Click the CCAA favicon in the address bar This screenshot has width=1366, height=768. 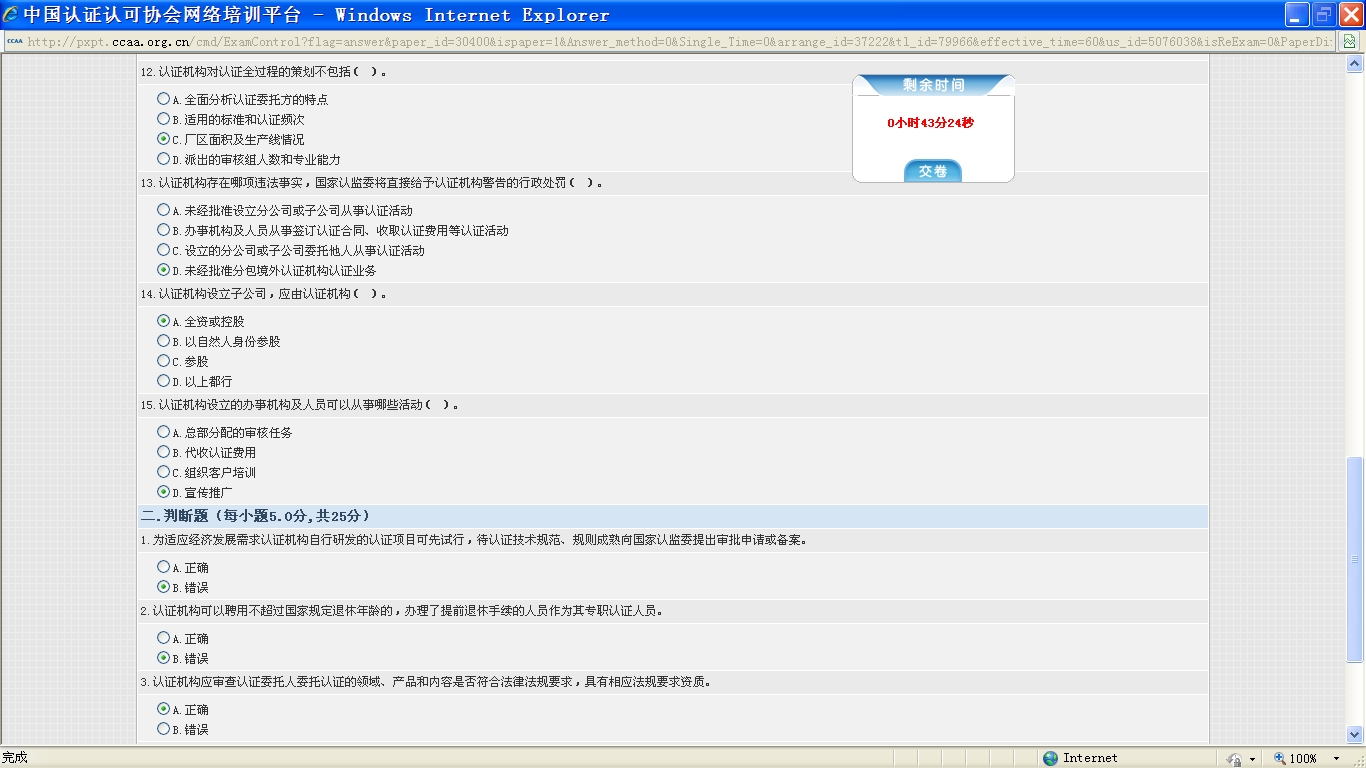coord(14,42)
